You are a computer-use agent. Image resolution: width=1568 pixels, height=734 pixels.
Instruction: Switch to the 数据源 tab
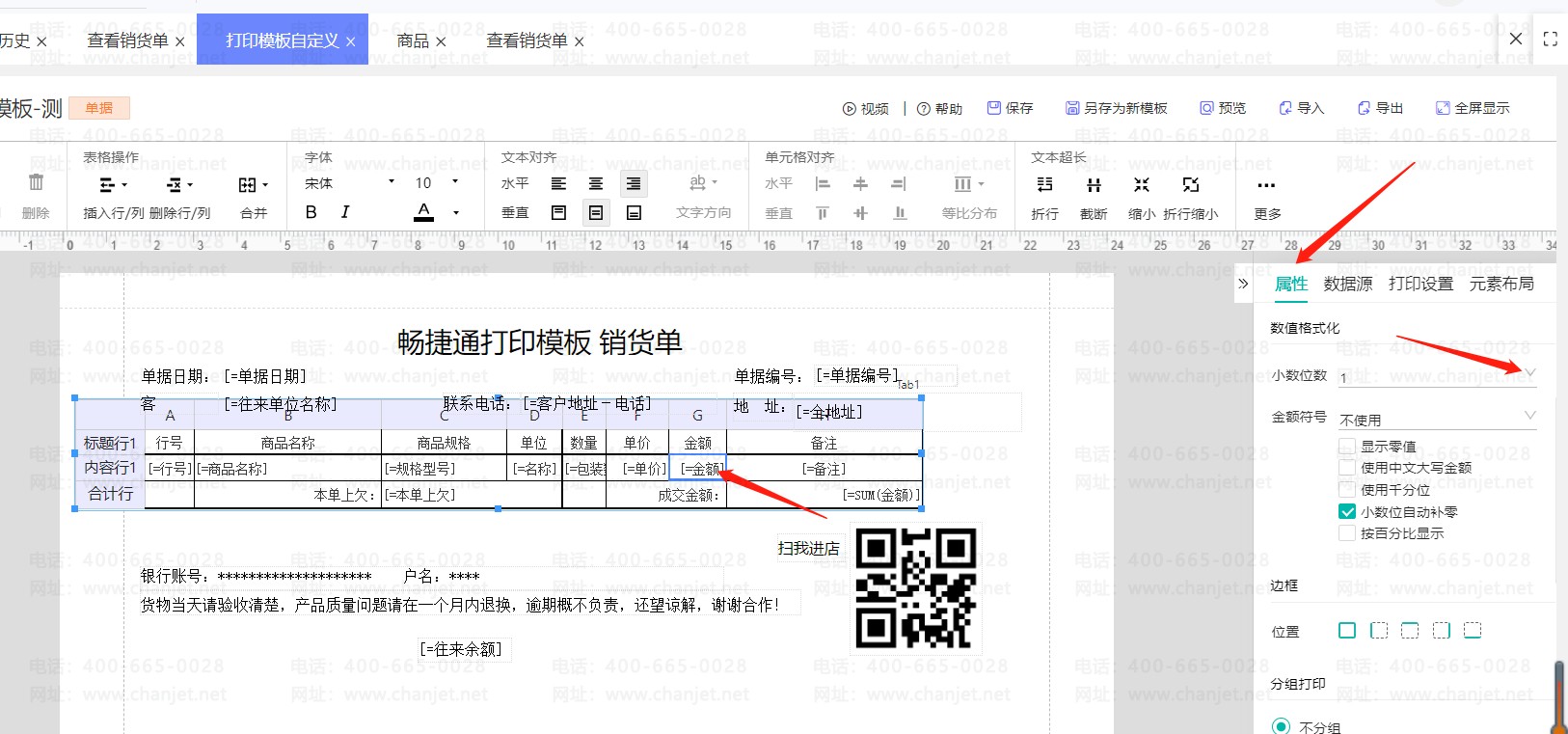coord(1347,284)
